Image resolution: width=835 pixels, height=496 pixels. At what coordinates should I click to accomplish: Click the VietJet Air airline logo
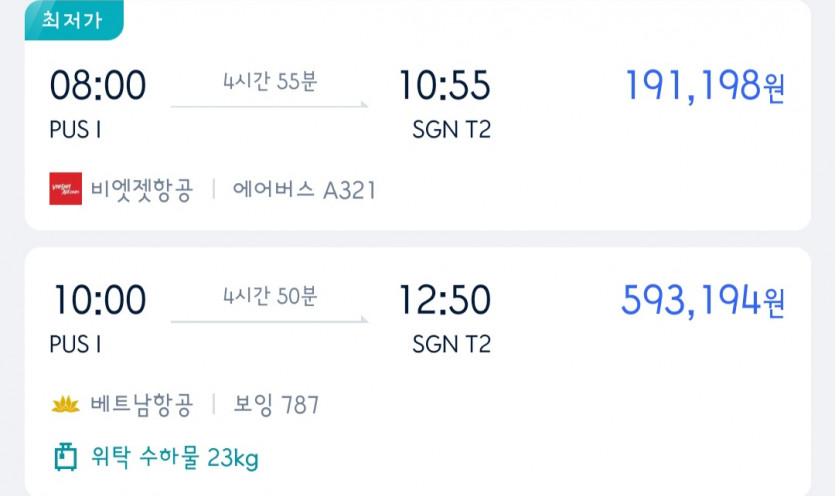tap(66, 189)
